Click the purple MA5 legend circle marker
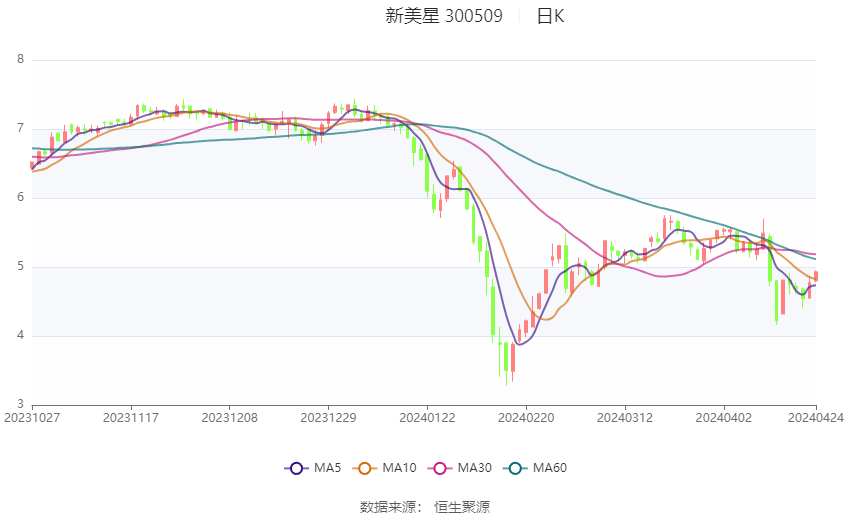Image resolution: width=850 pixels, height=517 pixels. (x=294, y=468)
